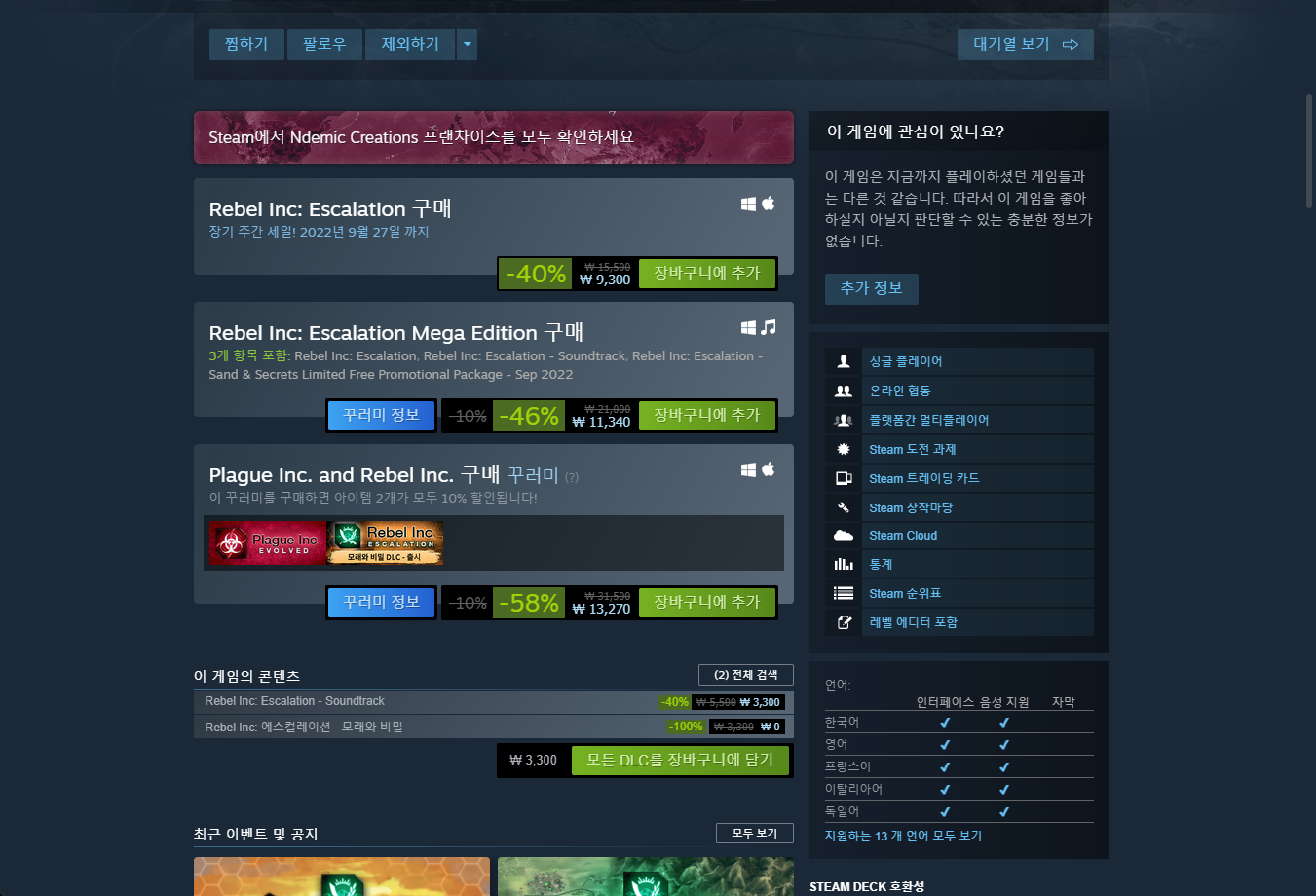This screenshot has height=896, width=1316.
Task: Click the Steam leaderboards list icon
Action: [844, 593]
